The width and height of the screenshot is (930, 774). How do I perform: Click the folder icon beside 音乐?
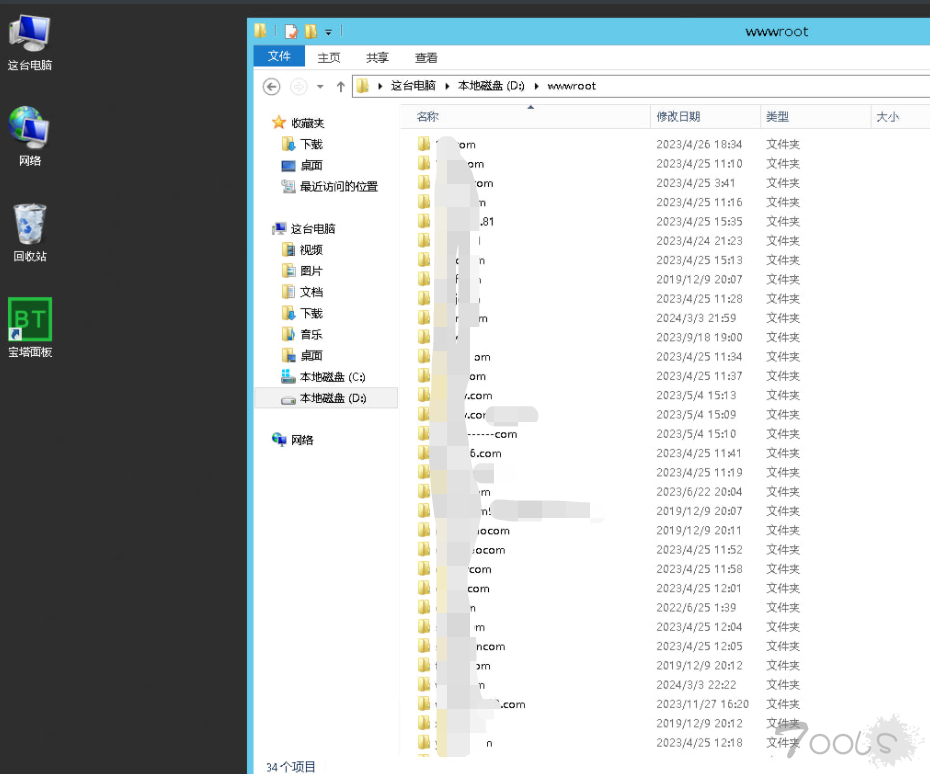[x=288, y=334]
